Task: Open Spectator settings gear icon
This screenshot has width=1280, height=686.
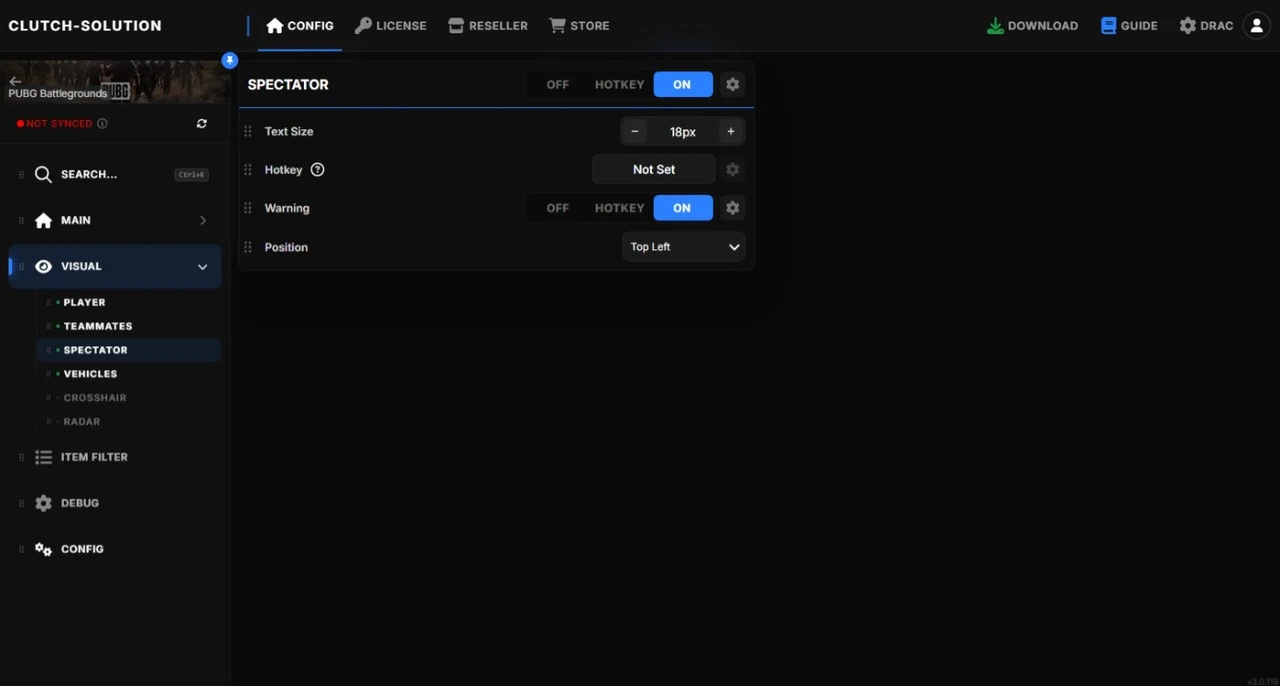Action: (x=733, y=85)
